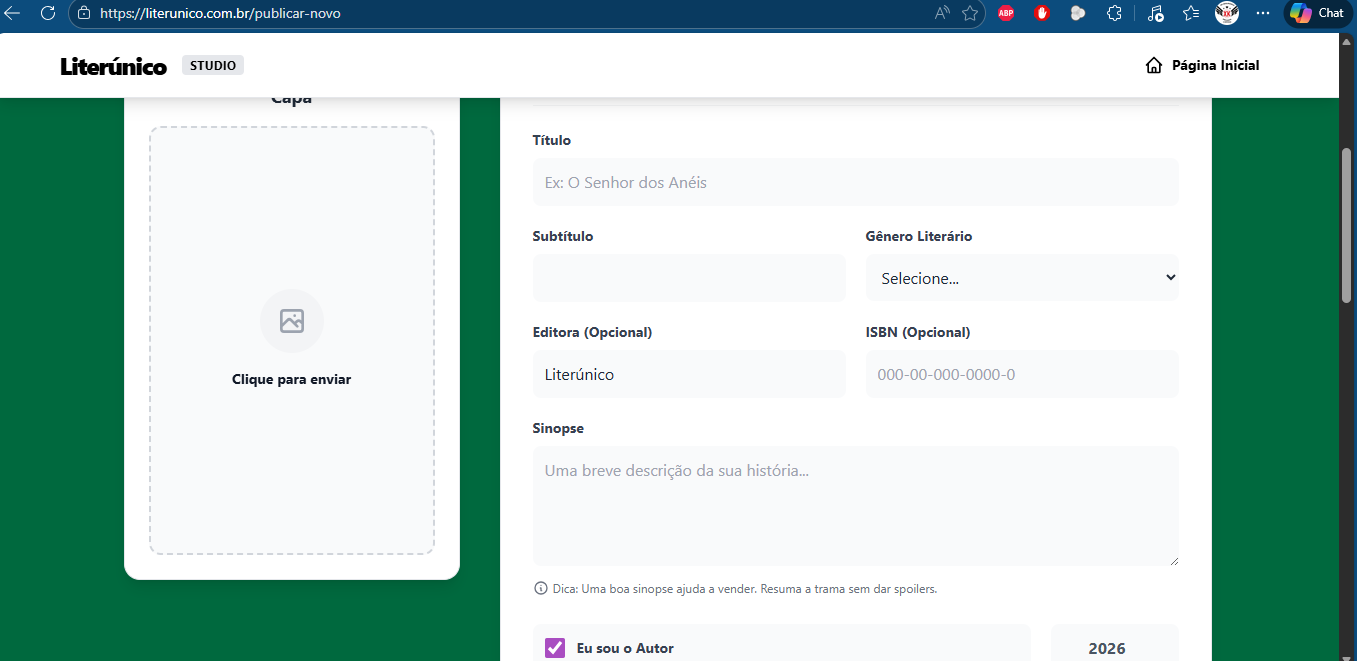This screenshot has width=1357, height=661.
Task: Add page to favorites with star icon
Action: click(969, 13)
